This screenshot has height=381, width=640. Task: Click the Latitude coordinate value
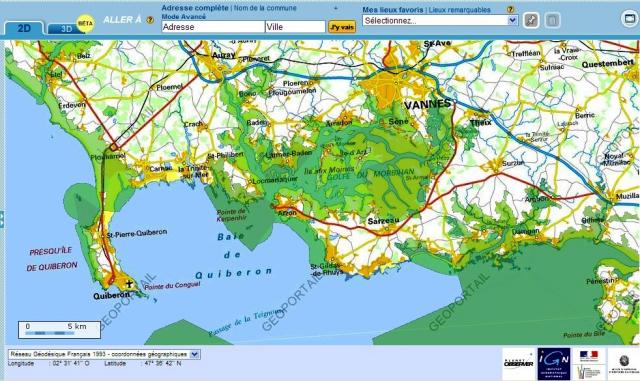163,363
